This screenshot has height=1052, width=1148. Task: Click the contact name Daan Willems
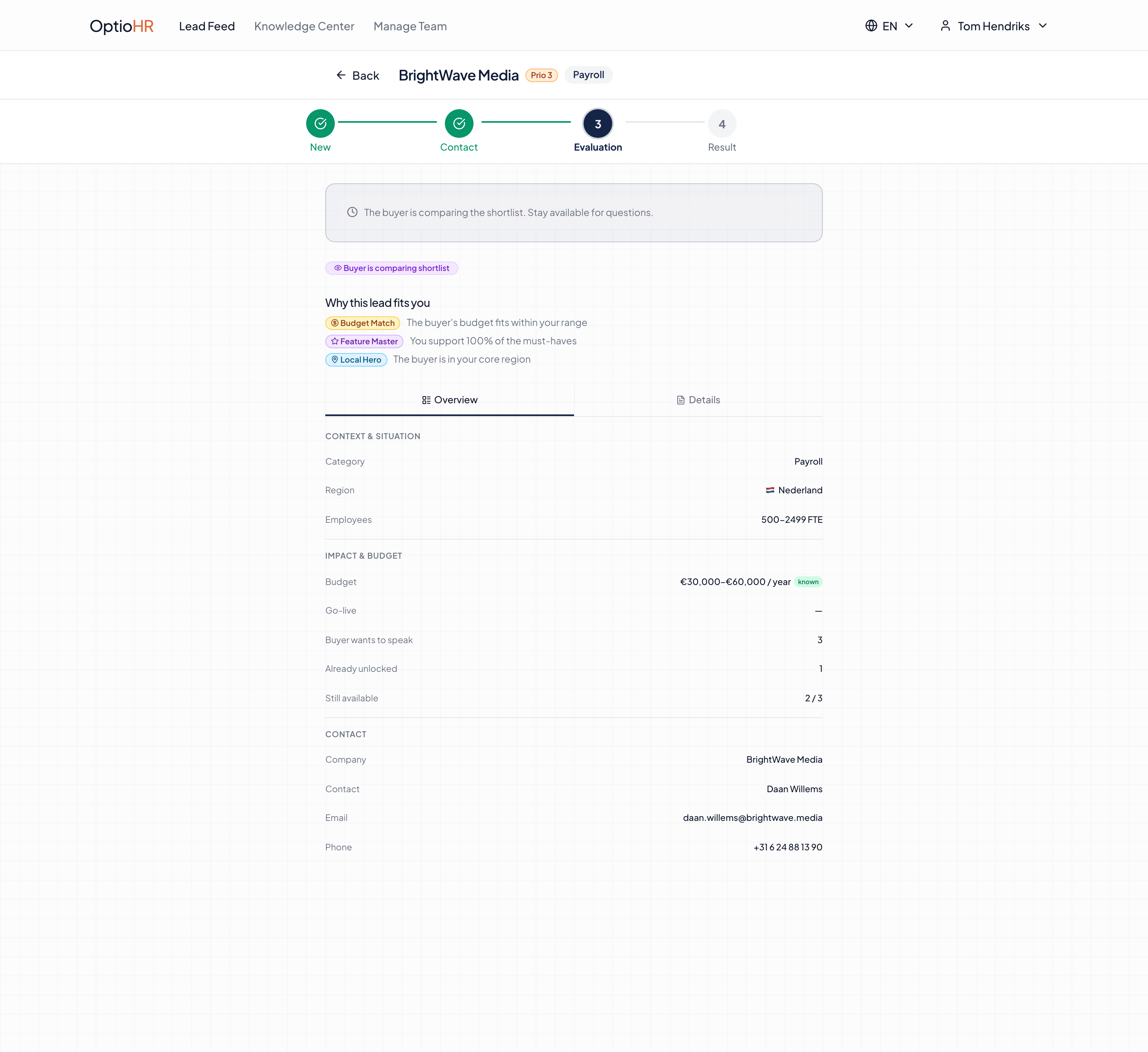794,789
